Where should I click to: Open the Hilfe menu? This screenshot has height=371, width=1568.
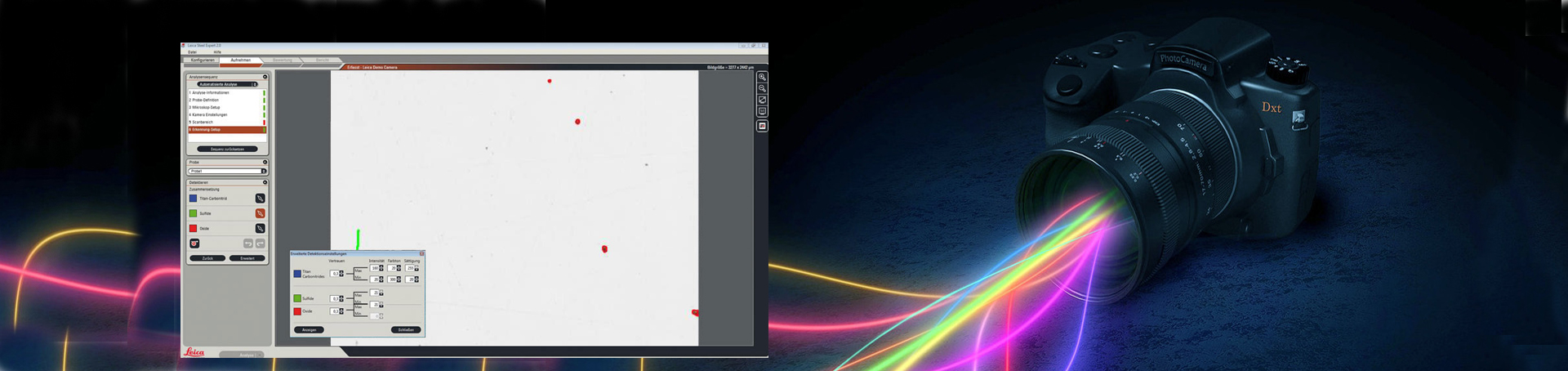(x=217, y=51)
